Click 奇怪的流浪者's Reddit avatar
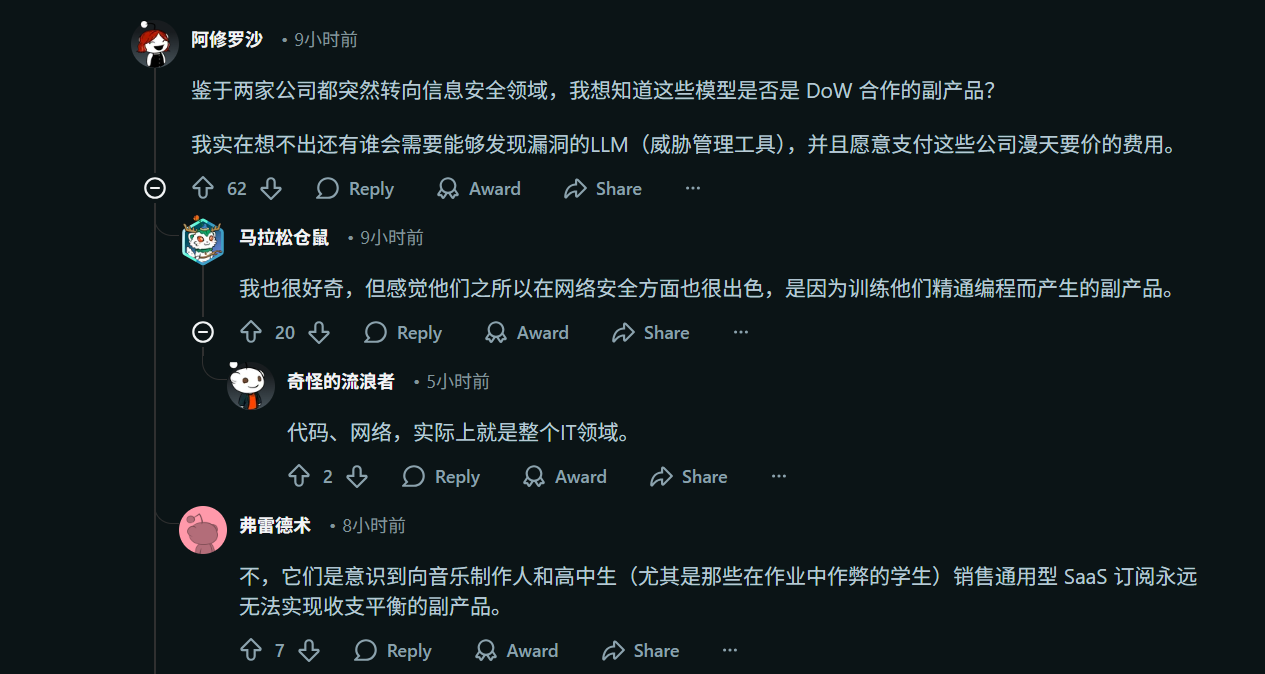Image resolution: width=1265 pixels, height=674 pixels. tap(251, 385)
